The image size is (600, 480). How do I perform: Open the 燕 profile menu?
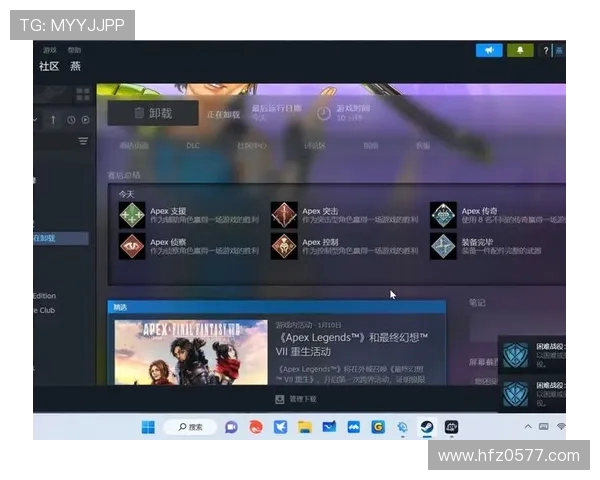tap(75, 66)
